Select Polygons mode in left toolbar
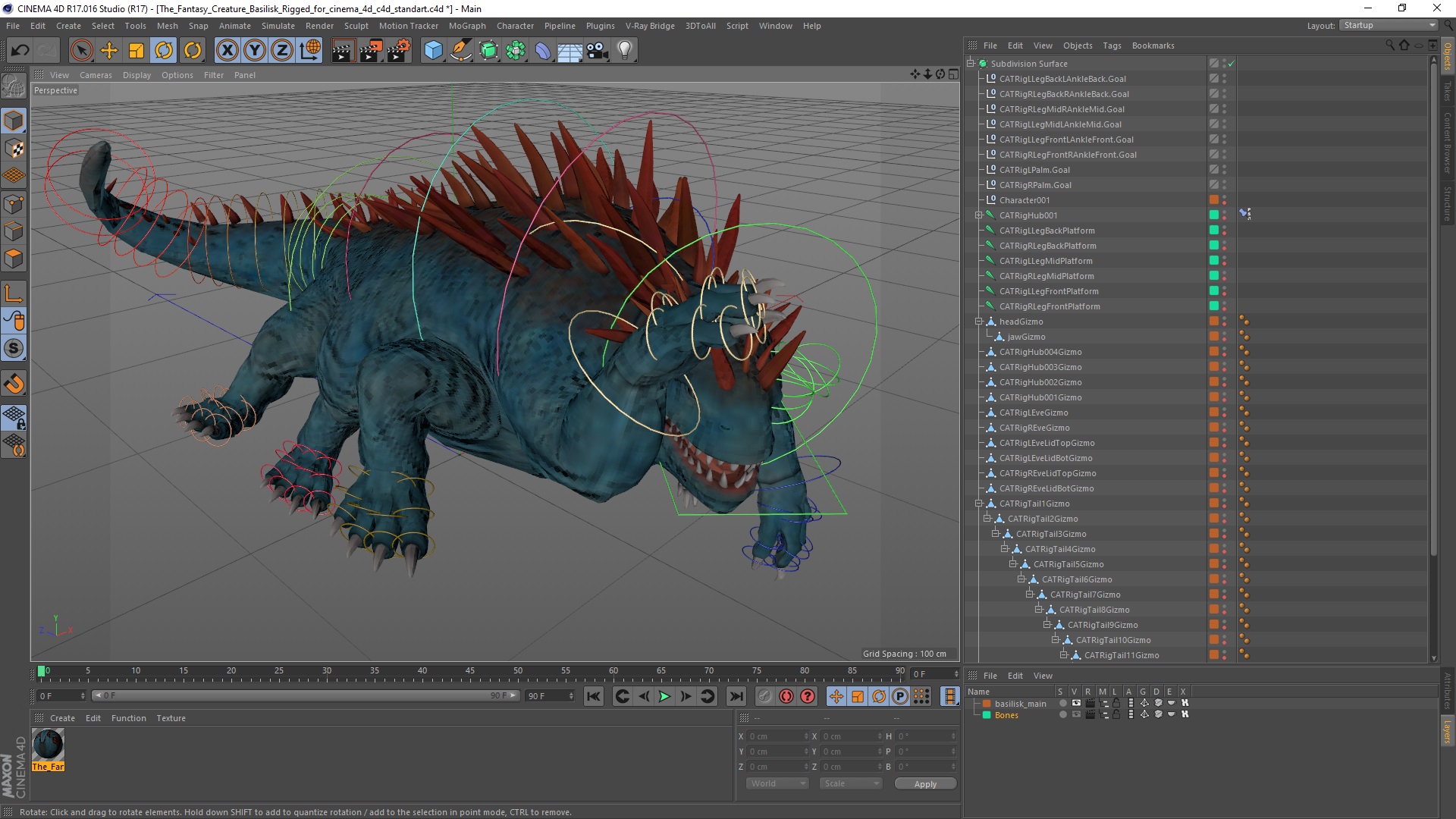This screenshot has width=1456, height=819. coord(14,259)
